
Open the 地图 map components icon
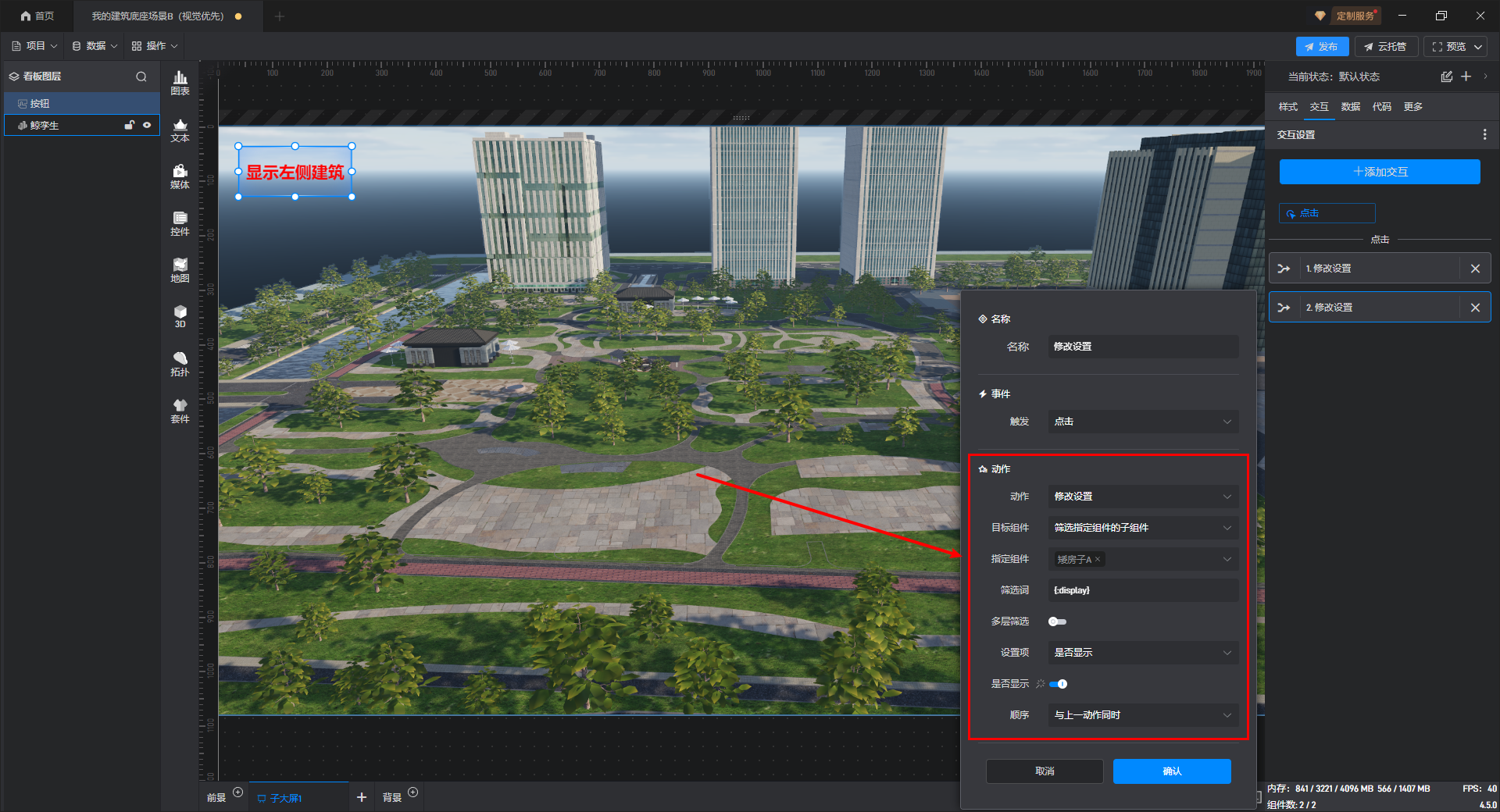(180, 270)
